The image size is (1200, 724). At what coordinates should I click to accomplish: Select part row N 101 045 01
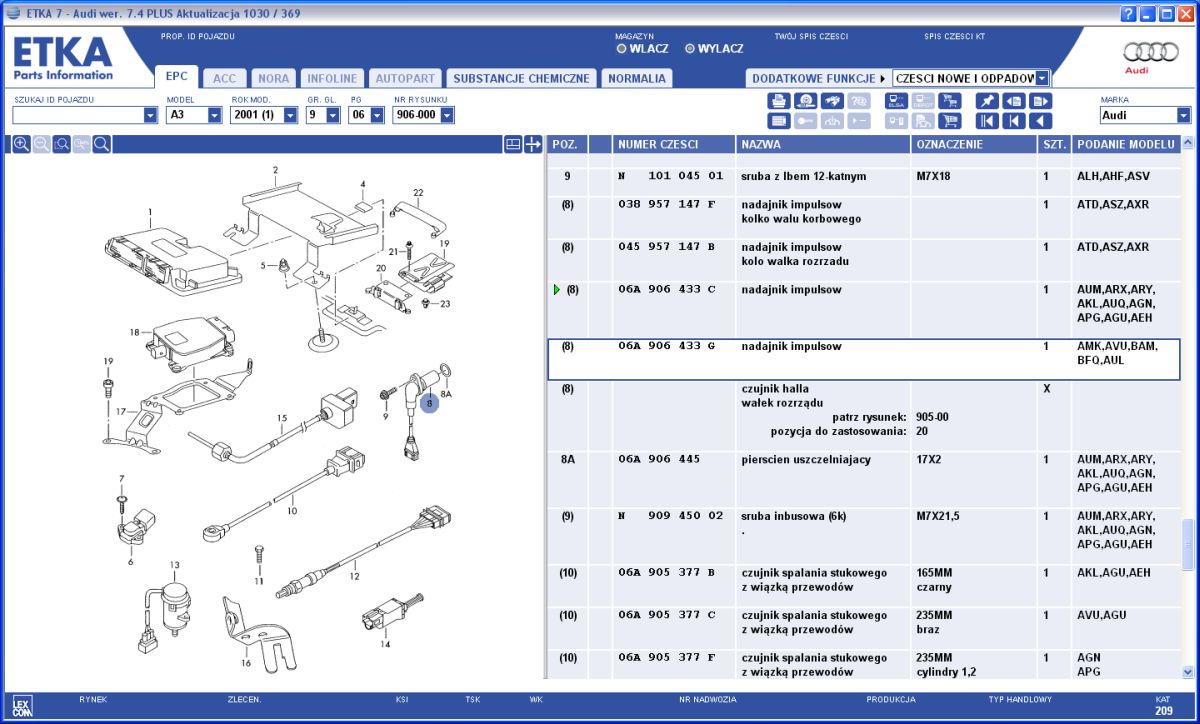click(863, 181)
